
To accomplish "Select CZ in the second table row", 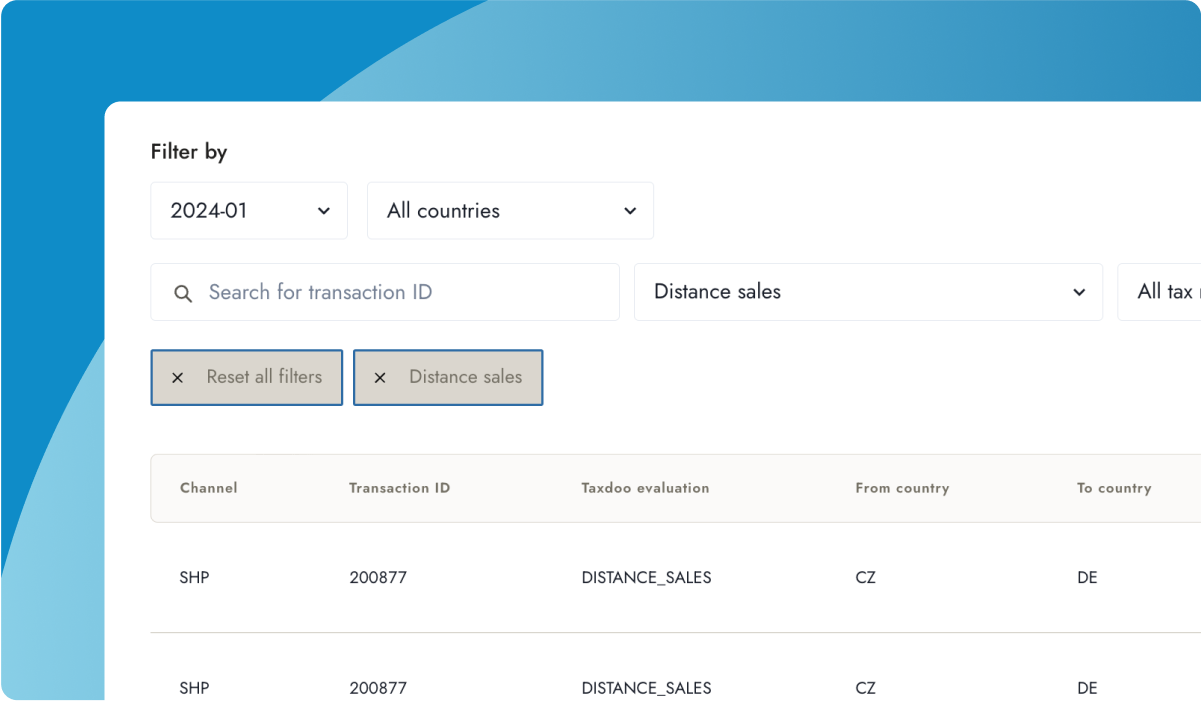I will tap(866, 688).
